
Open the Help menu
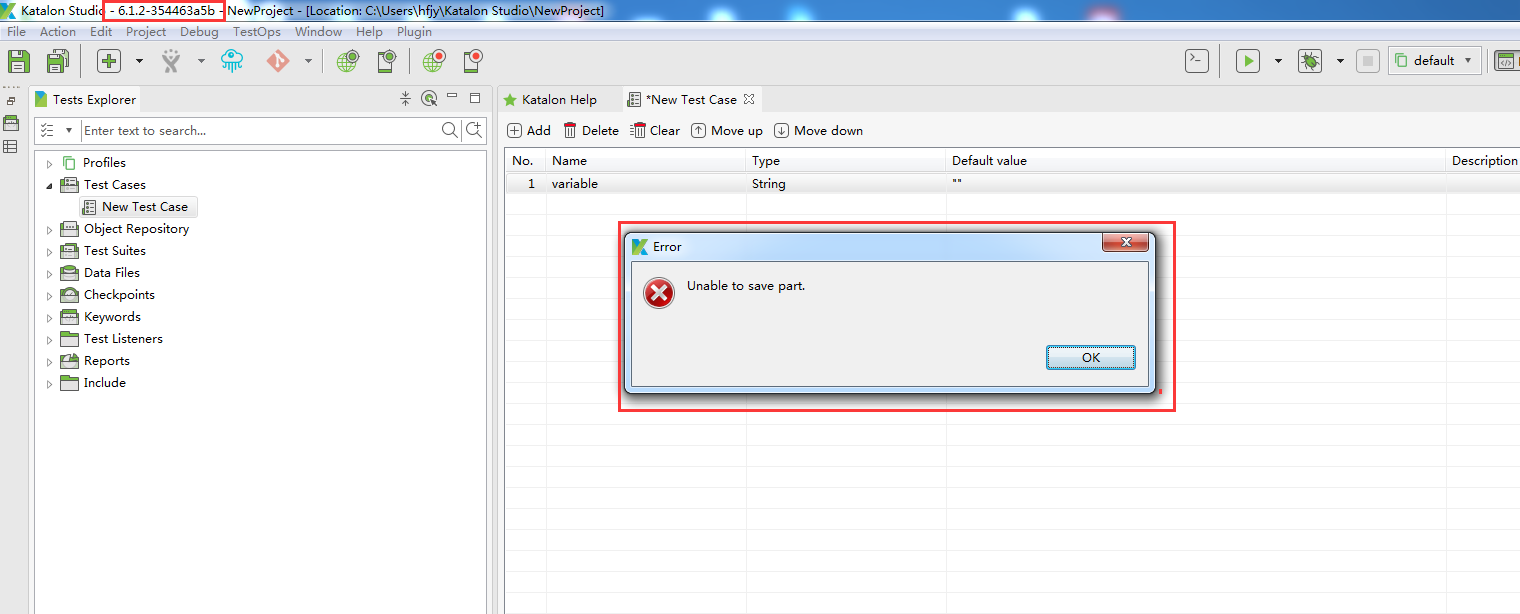tap(369, 31)
